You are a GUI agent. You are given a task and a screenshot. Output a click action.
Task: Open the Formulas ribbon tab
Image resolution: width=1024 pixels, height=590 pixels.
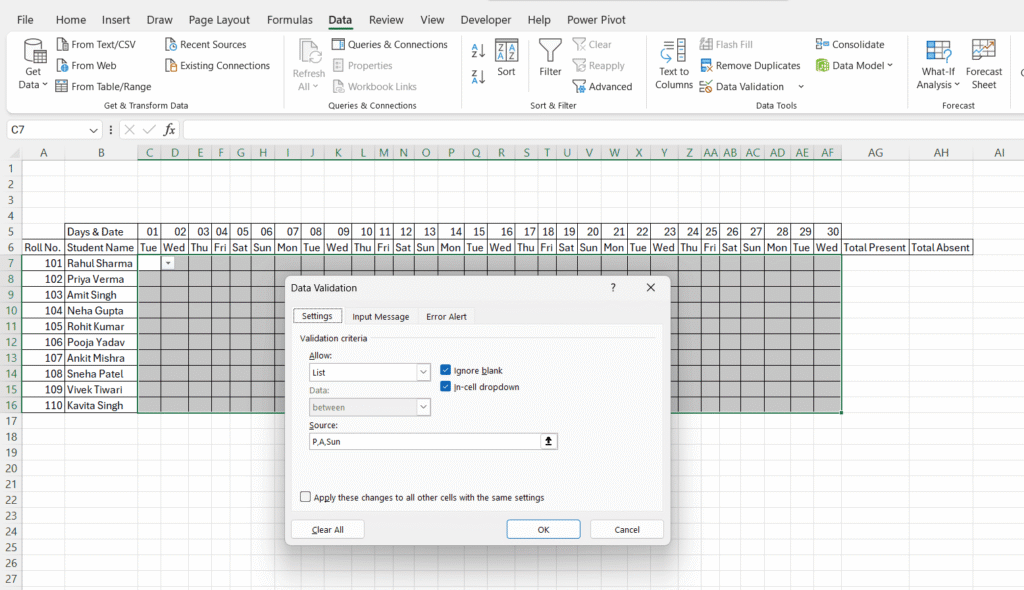pos(289,20)
